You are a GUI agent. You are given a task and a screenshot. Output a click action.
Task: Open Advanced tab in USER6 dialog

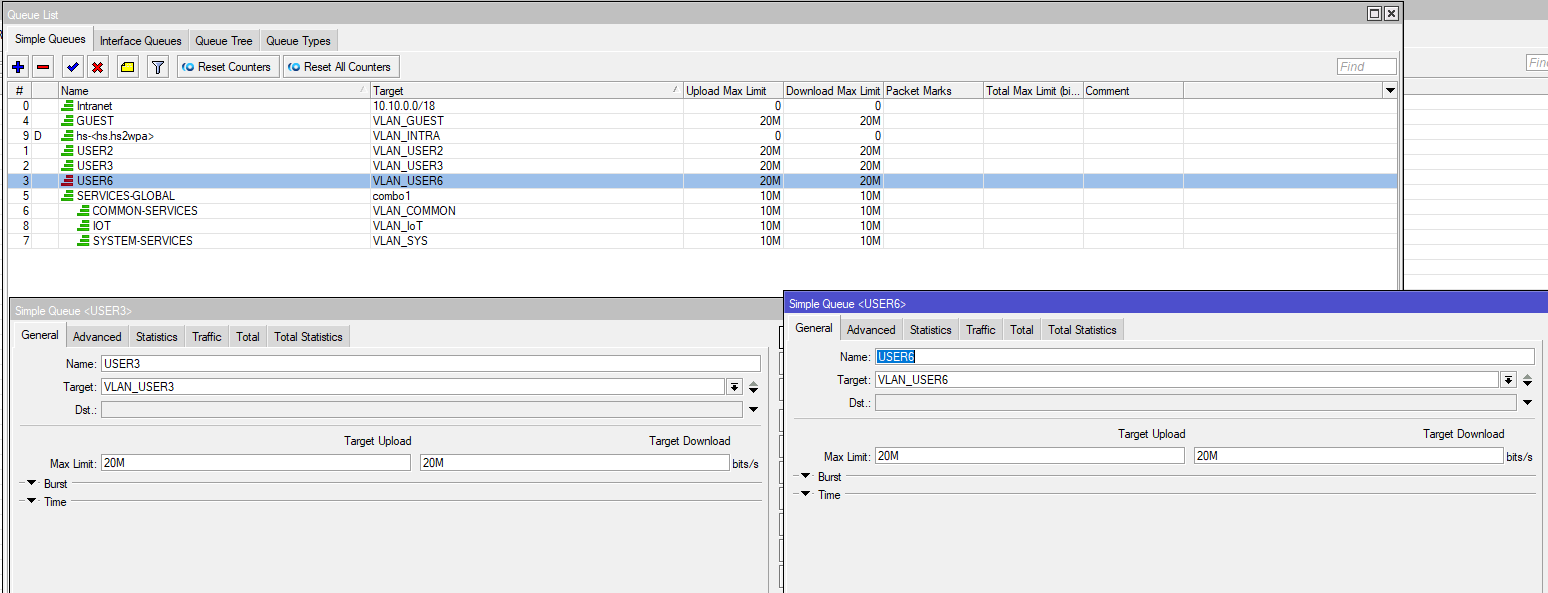click(x=870, y=330)
